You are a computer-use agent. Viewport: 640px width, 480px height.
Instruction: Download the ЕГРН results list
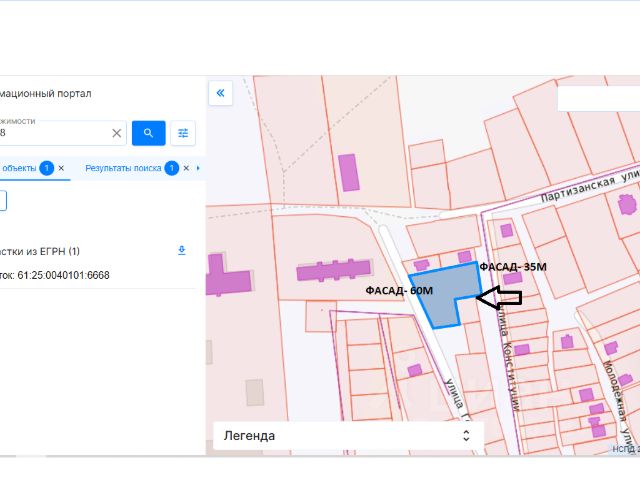182,250
